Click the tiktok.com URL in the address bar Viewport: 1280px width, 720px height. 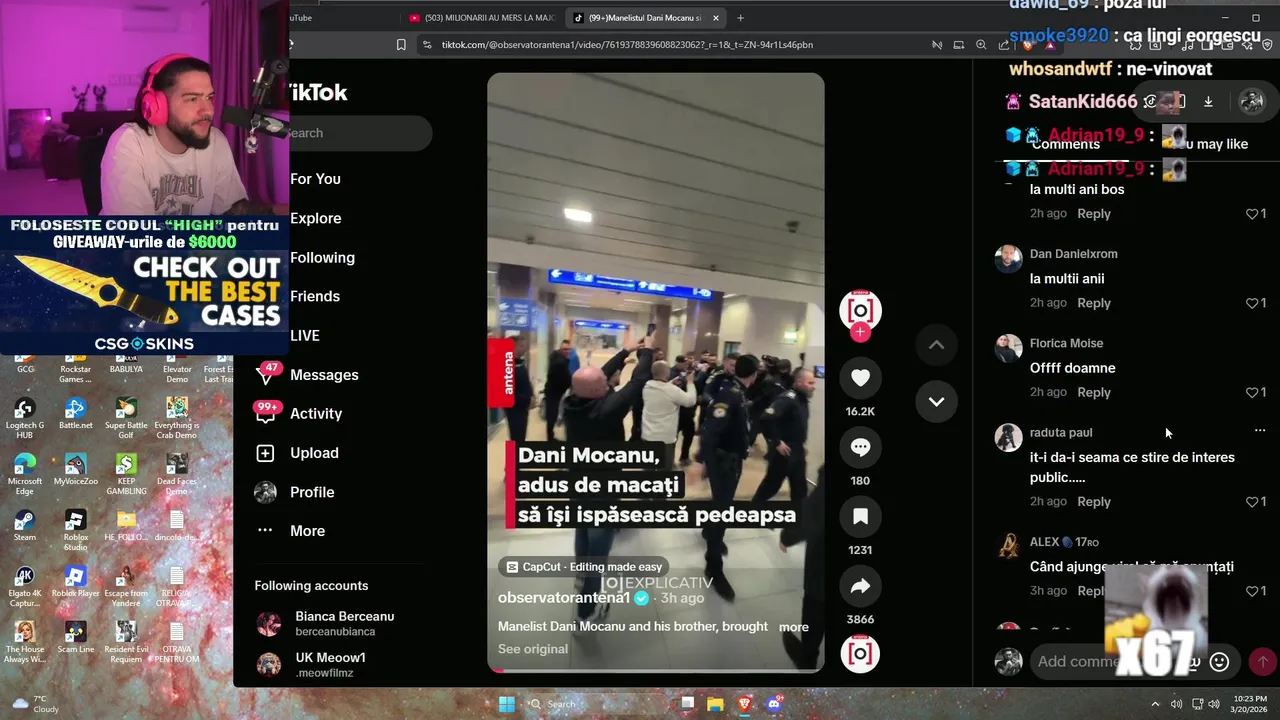click(x=627, y=45)
